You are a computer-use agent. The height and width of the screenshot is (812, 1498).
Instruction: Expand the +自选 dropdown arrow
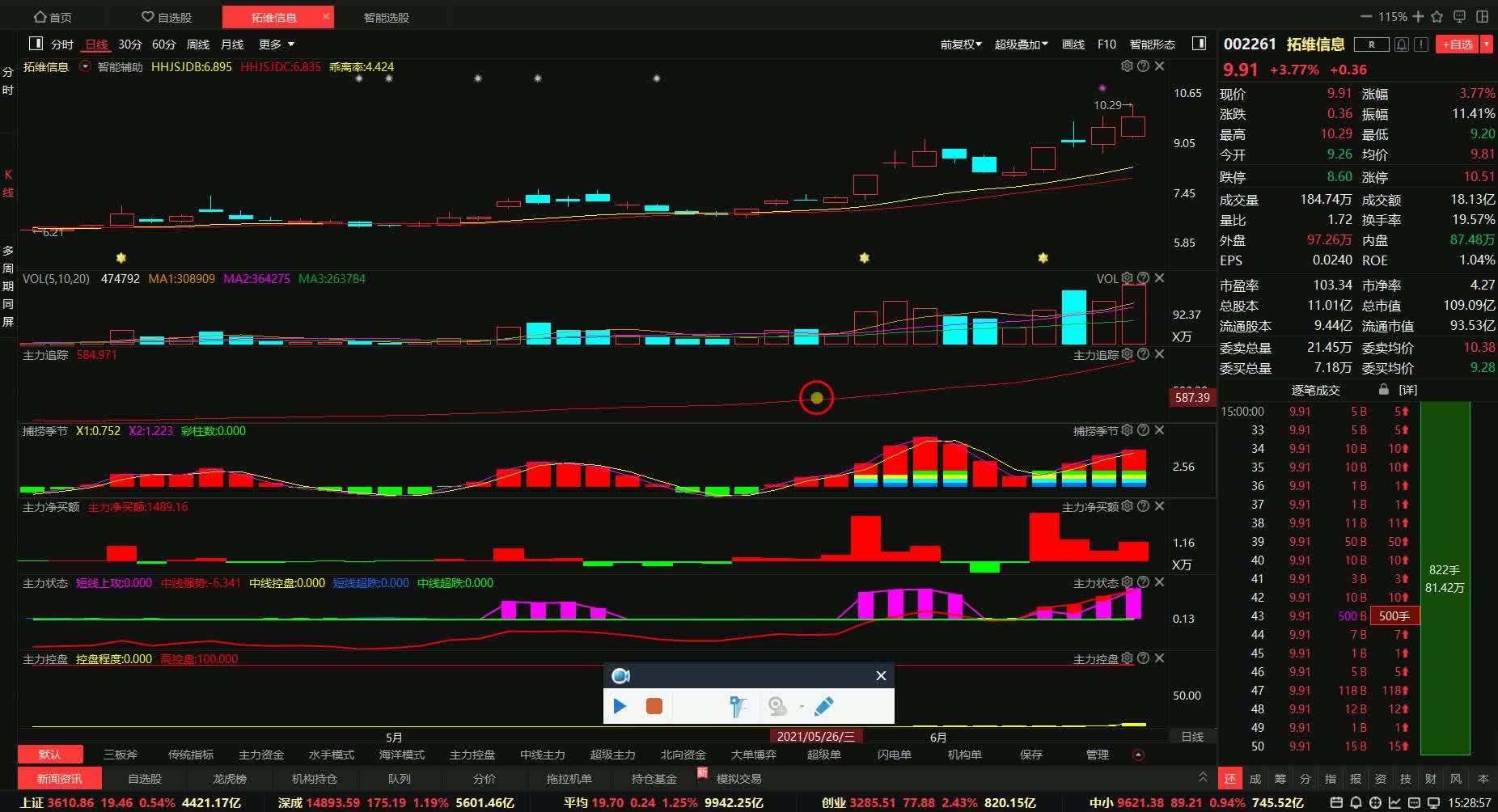click(1487, 44)
